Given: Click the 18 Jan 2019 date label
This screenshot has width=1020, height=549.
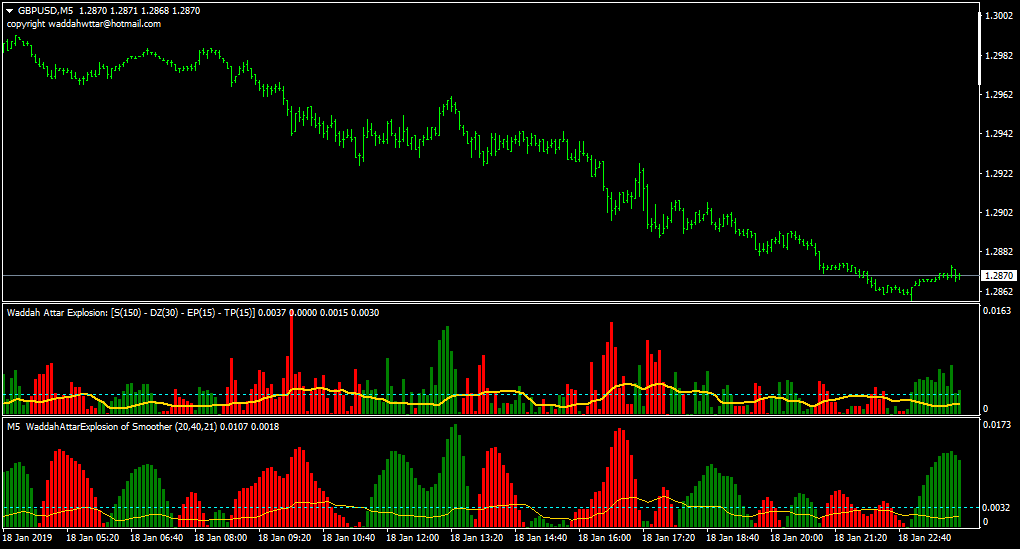Looking at the screenshot, I should pos(27,538).
